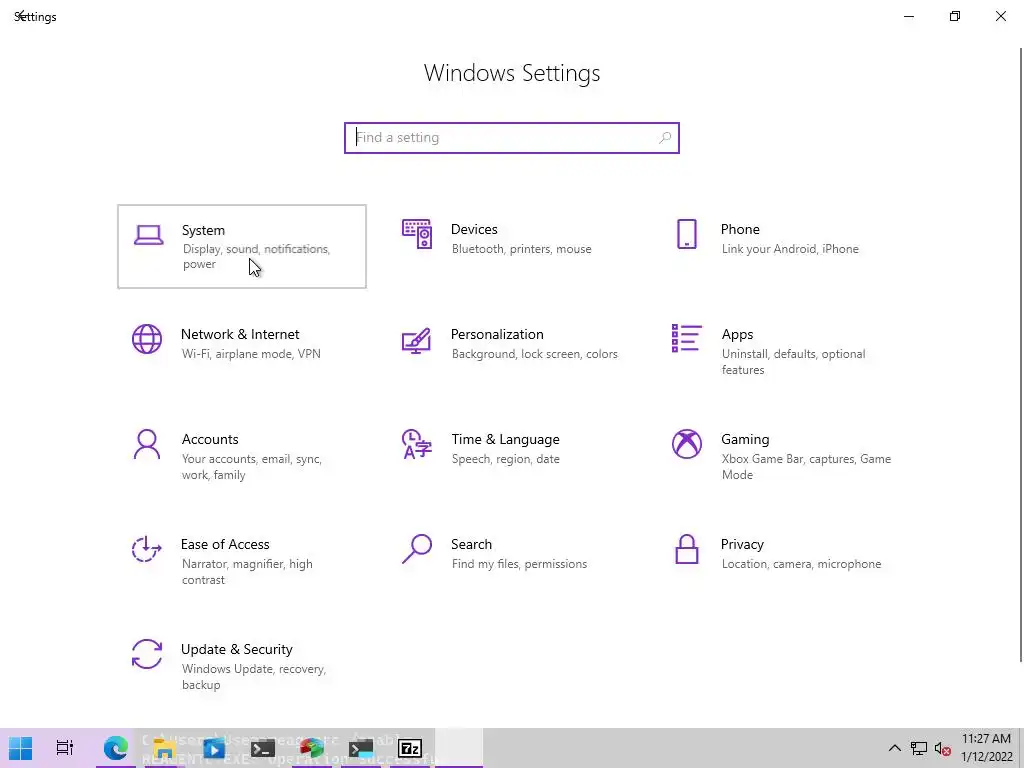Click 'Background, lock screen, colors' description
Screen dimensions: 1024x768
[535, 354]
